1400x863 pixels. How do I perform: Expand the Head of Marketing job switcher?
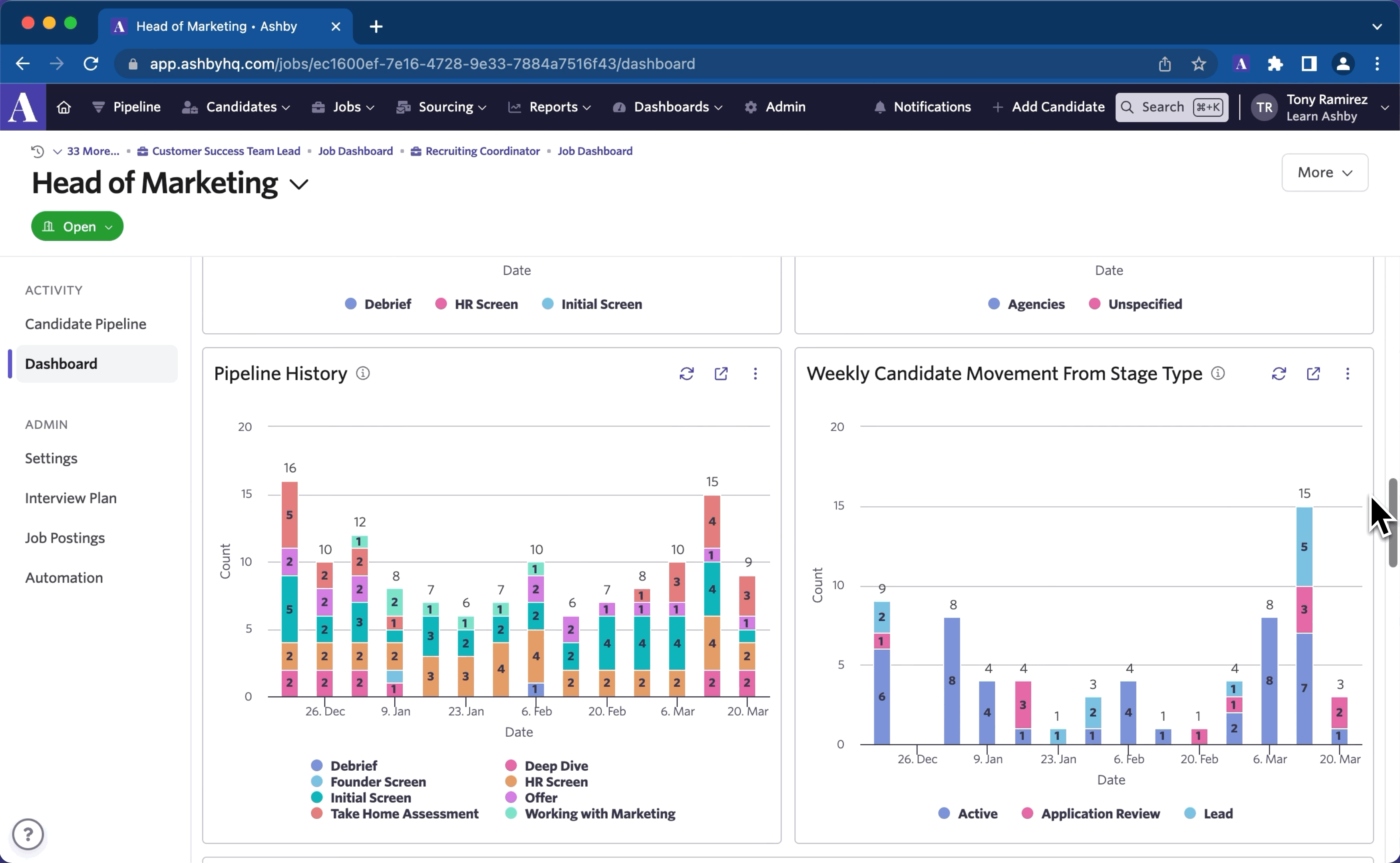(x=299, y=184)
